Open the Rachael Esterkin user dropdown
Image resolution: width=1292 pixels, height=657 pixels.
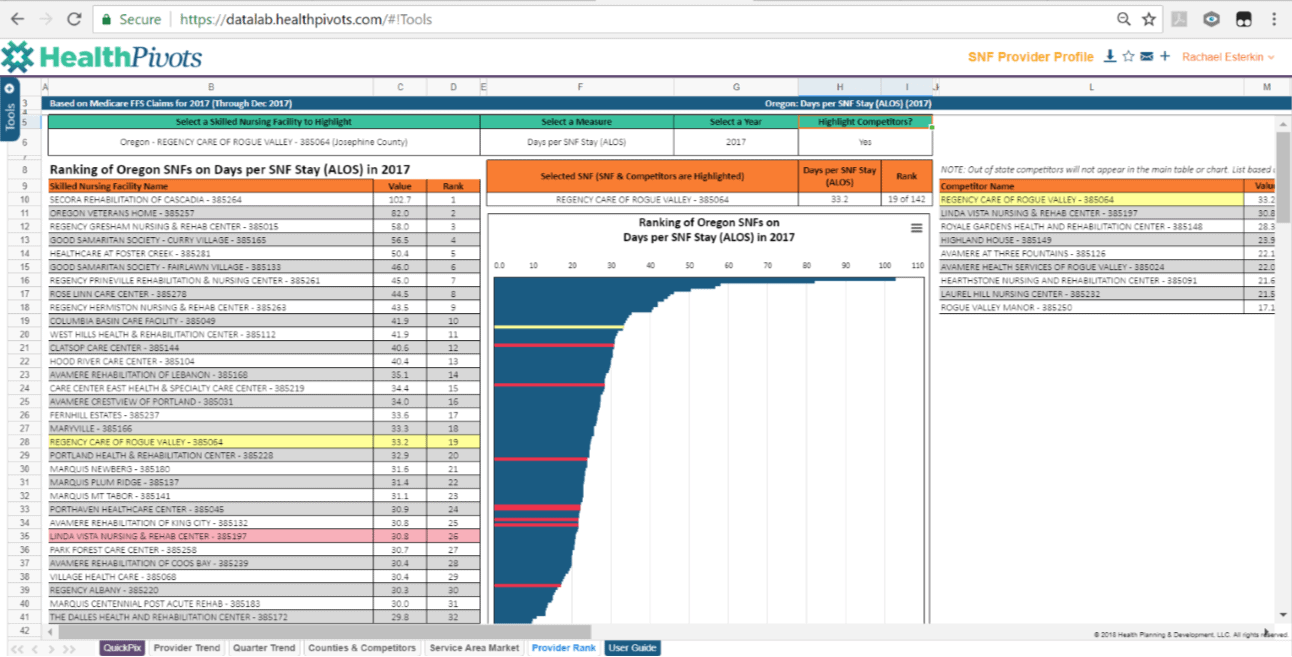tap(1228, 57)
